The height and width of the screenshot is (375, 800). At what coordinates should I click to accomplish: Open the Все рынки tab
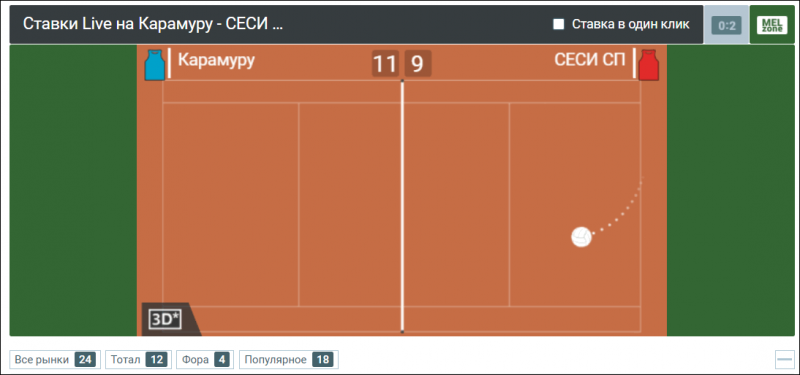tap(55, 360)
